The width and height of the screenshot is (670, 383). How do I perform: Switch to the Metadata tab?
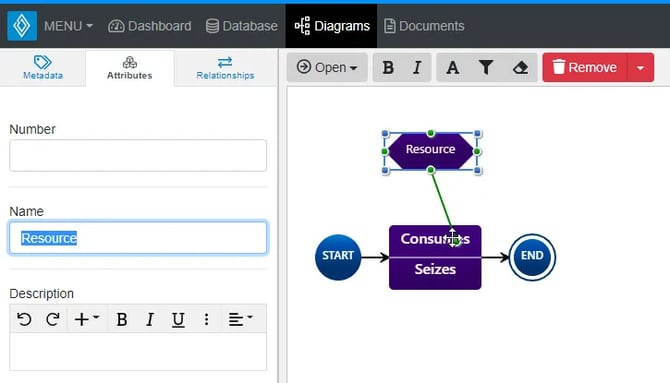pyautogui.click(x=43, y=68)
